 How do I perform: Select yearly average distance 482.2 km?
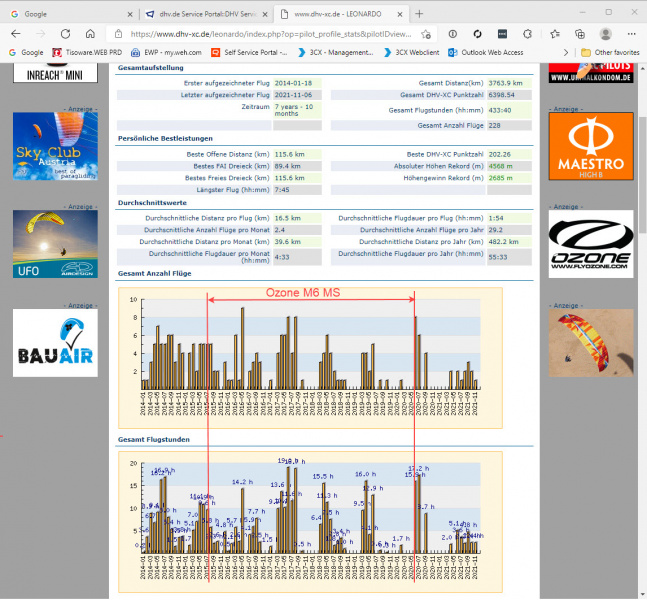pos(503,242)
